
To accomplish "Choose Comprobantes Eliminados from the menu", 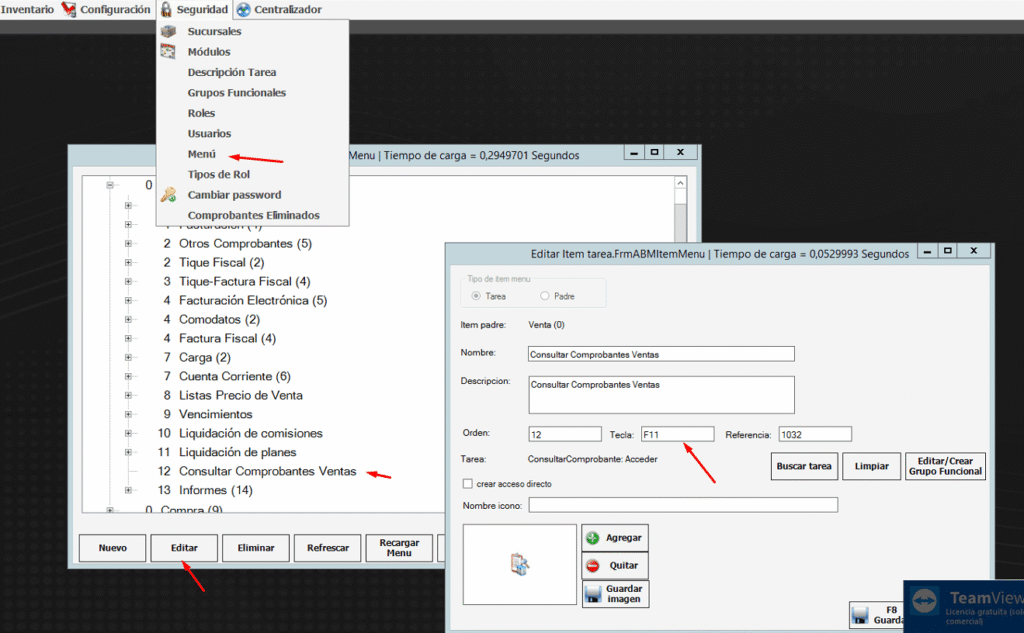I will point(253,215).
